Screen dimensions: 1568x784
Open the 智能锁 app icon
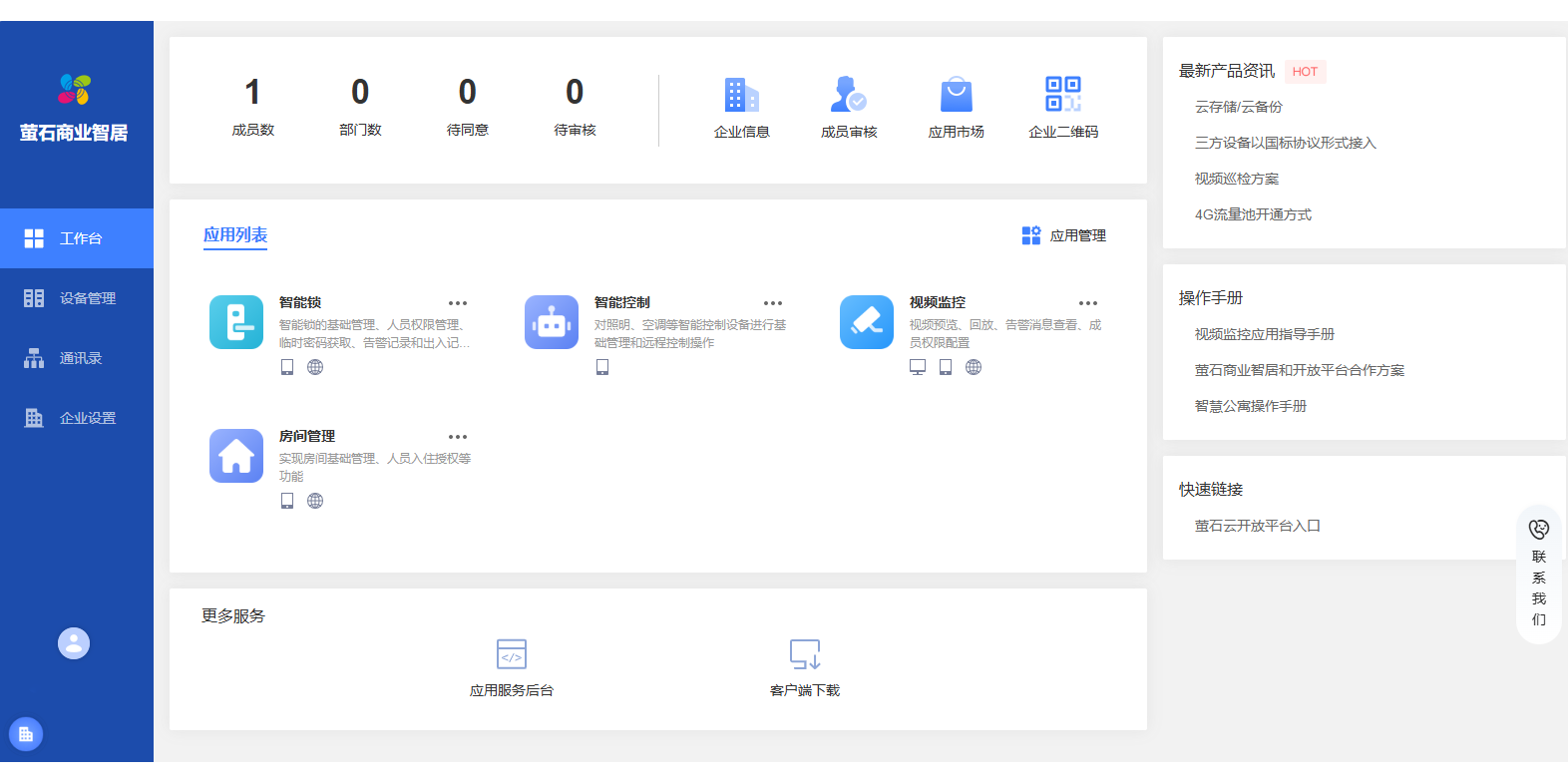pos(236,322)
